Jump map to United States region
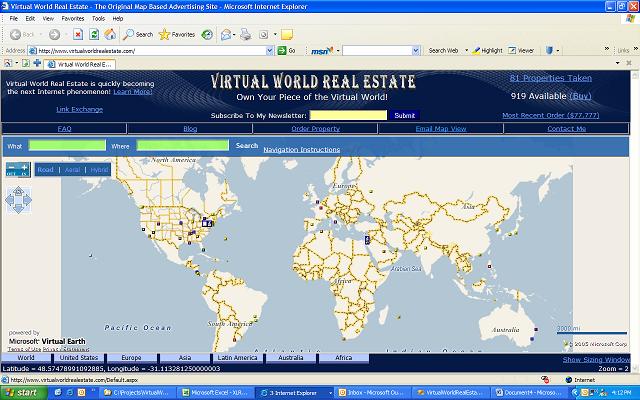The width and height of the screenshot is (640, 400). (79, 358)
